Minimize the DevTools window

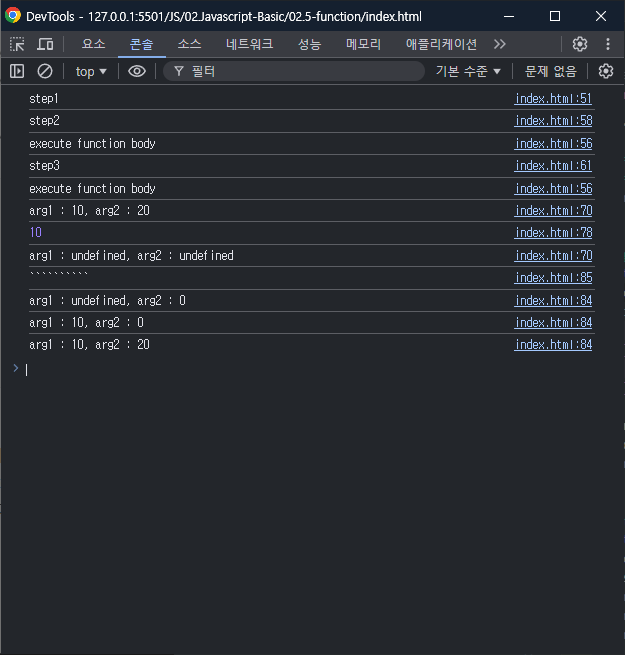click(x=509, y=16)
